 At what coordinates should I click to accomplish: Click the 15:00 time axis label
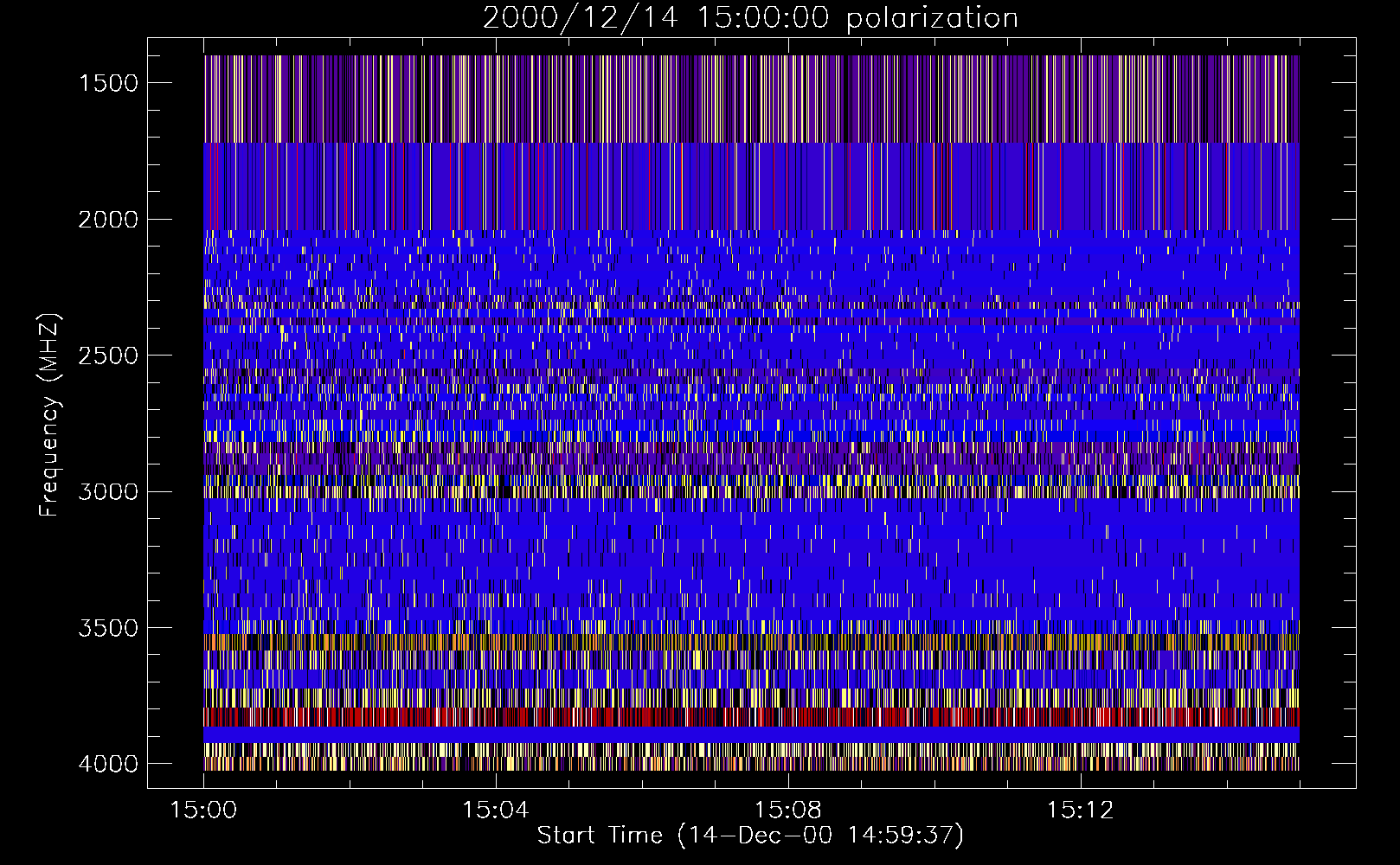[x=204, y=811]
